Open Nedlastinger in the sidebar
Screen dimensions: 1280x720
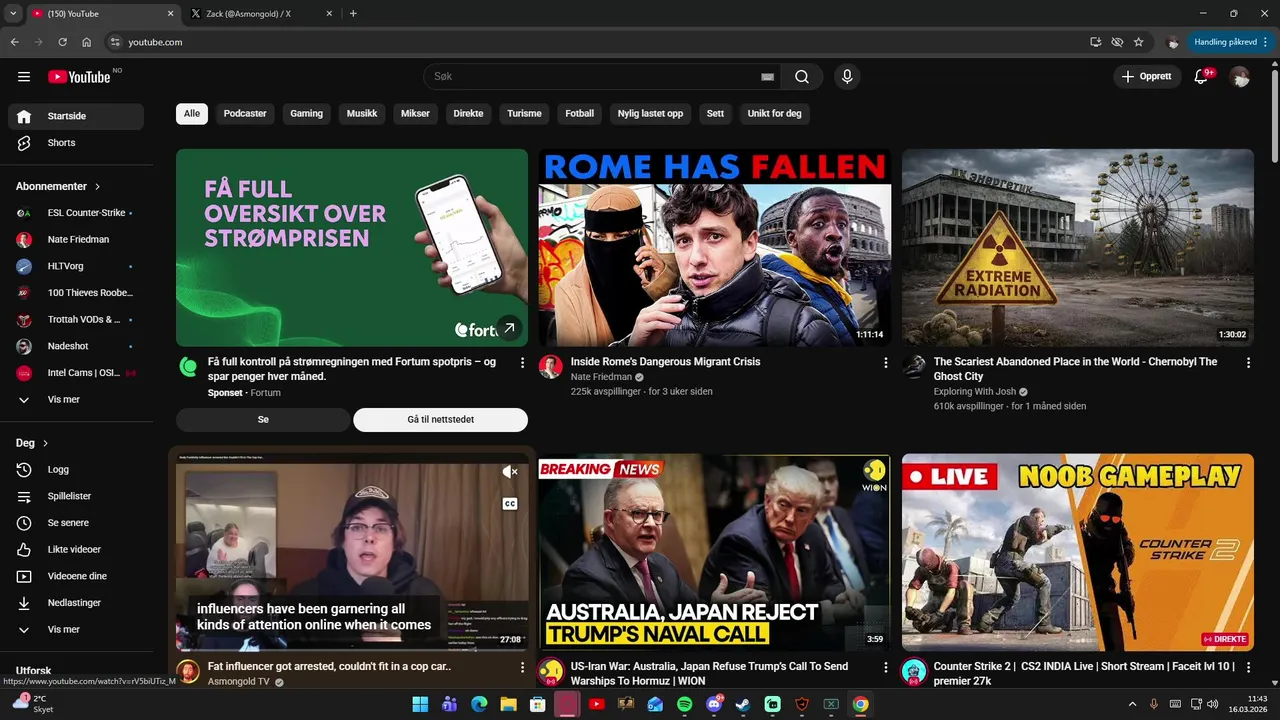[76, 603]
